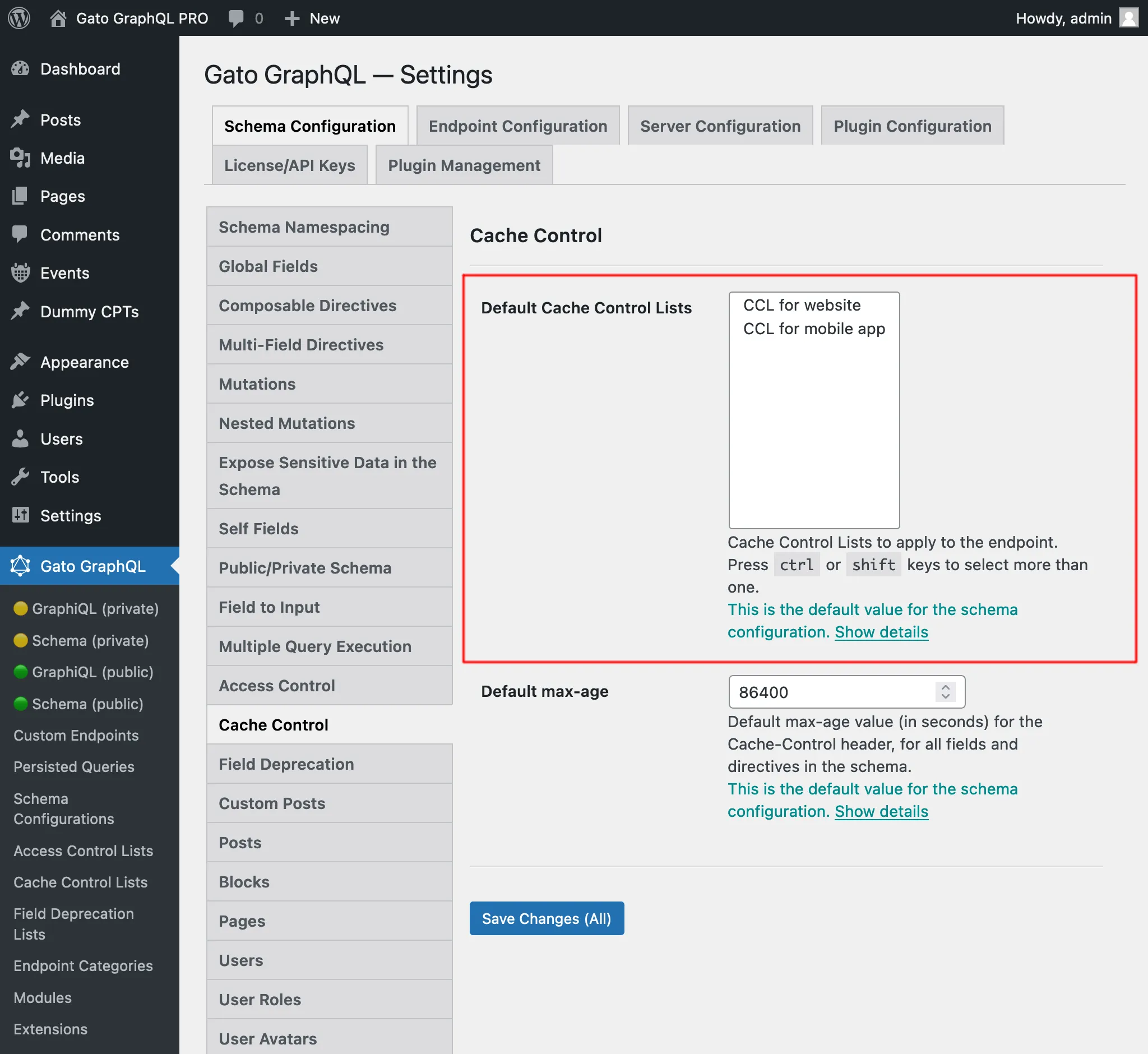Open Field Deprecation Lists sidebar item

click(x=73, y=924)
